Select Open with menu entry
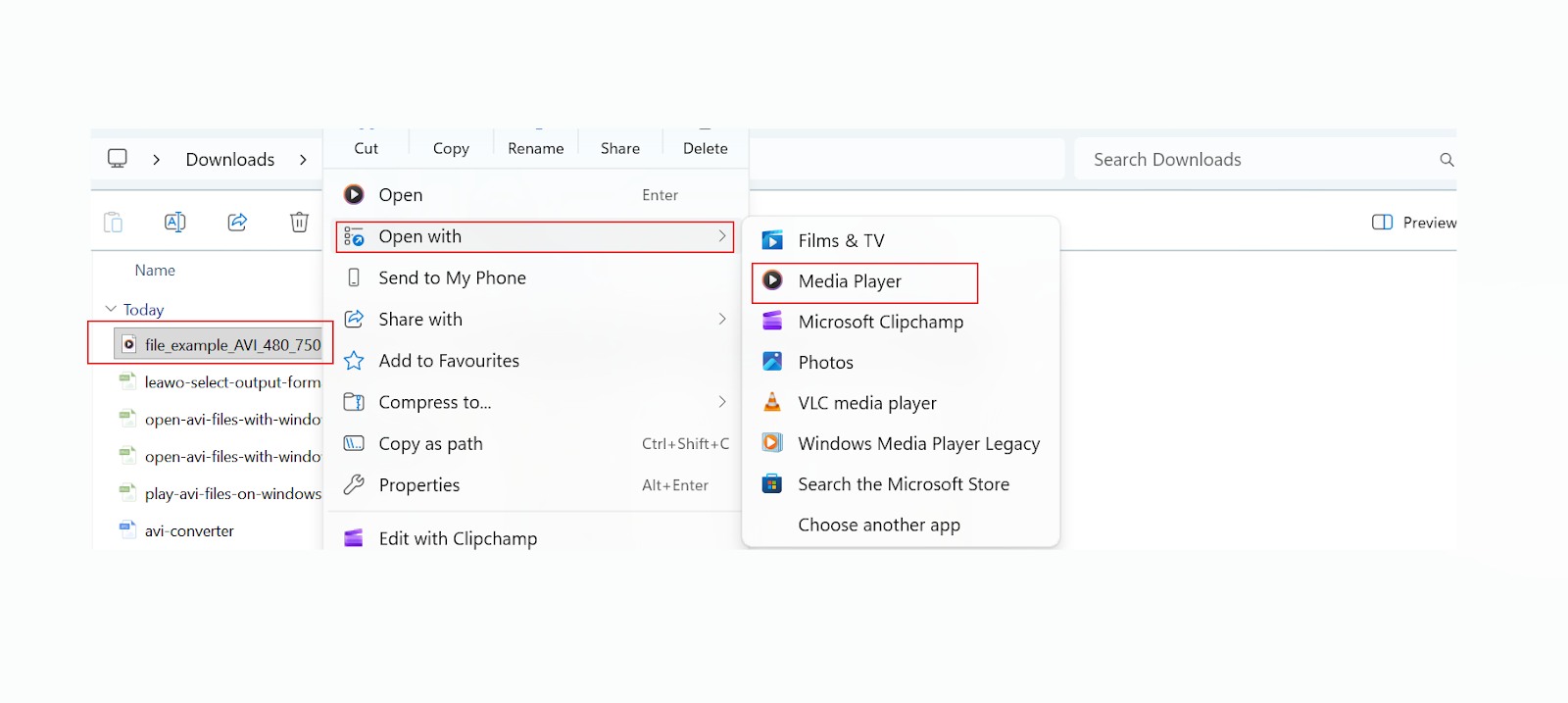 [535, 236]
